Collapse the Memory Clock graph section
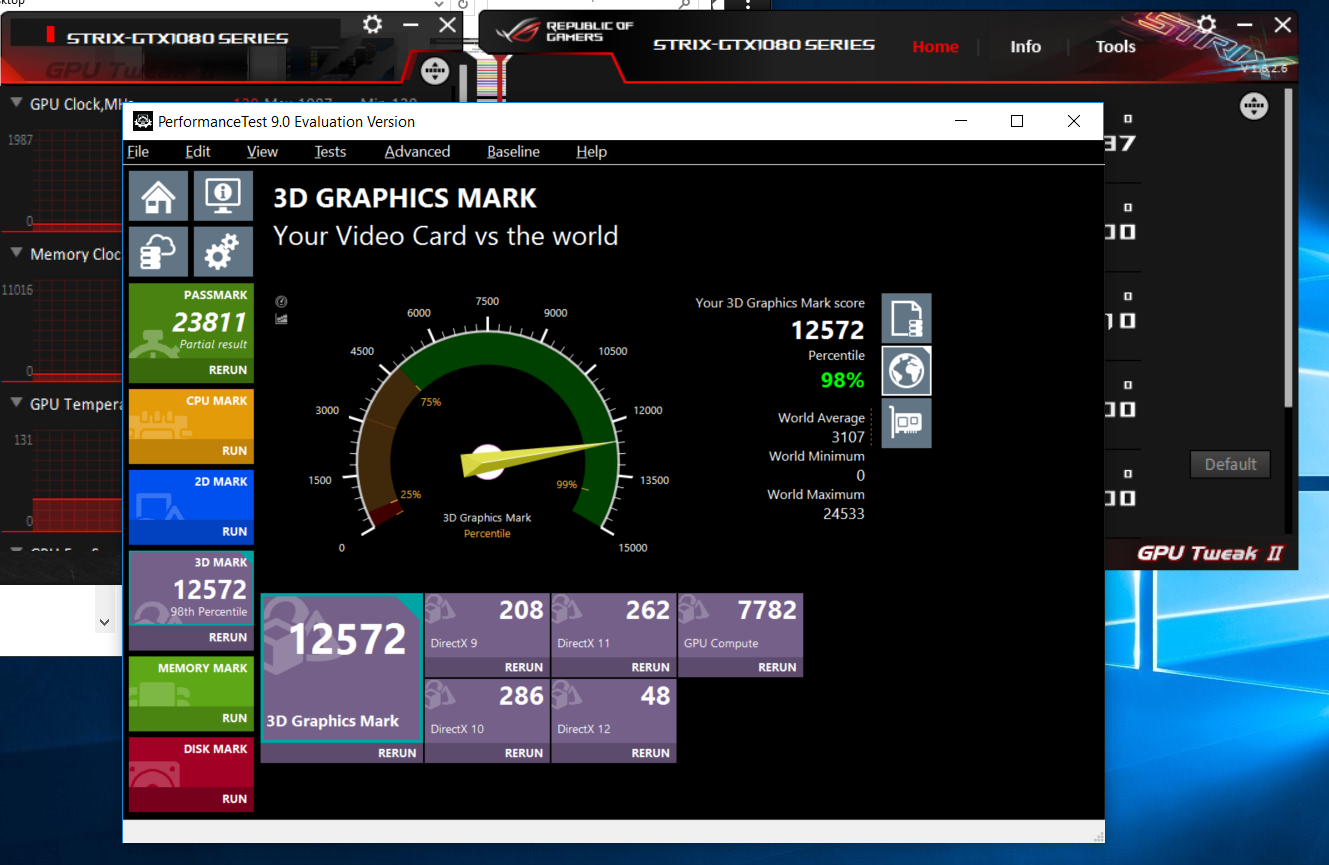The width and height of the screenshot is (1329, 865). (x=17, y=254)
